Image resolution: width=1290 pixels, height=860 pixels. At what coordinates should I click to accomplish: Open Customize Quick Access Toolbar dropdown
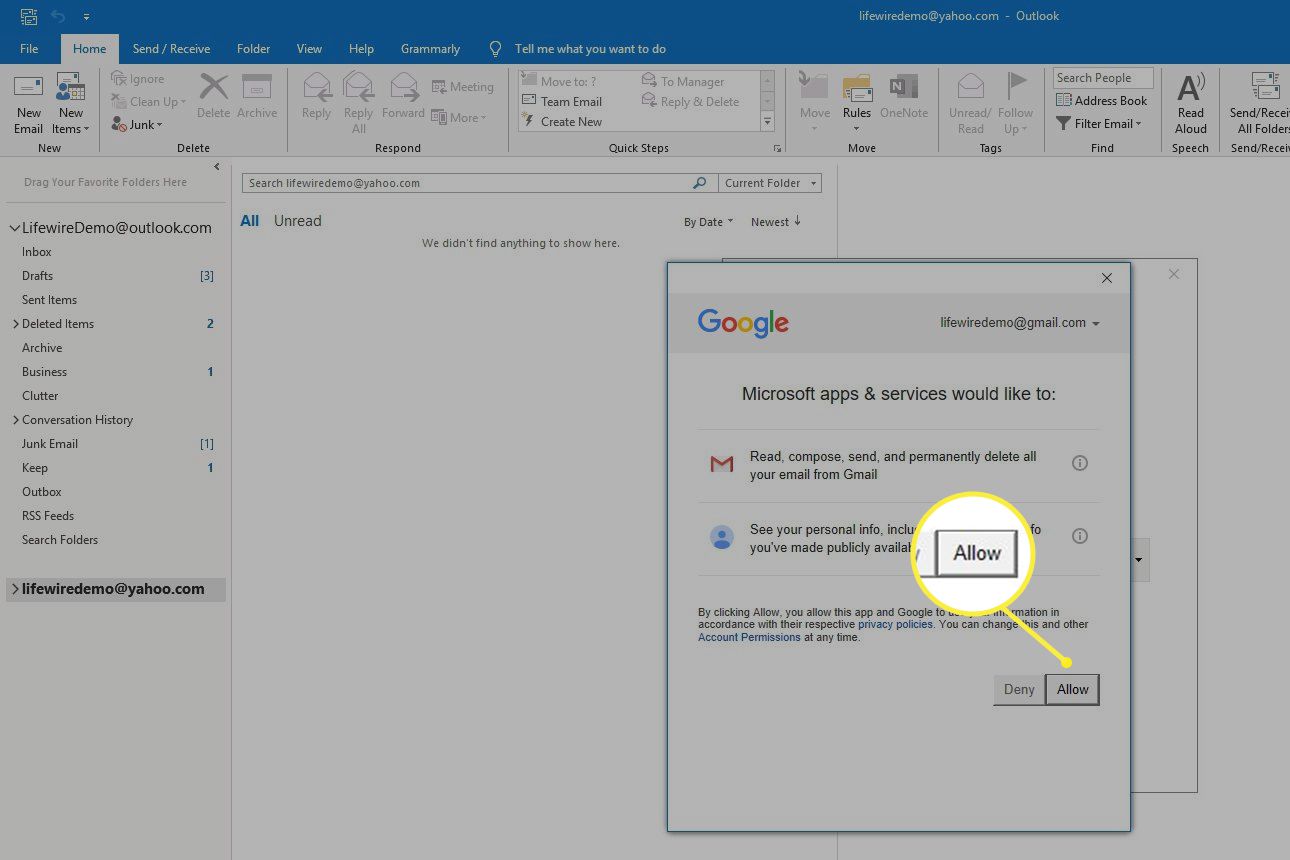[x=86, y=17]
